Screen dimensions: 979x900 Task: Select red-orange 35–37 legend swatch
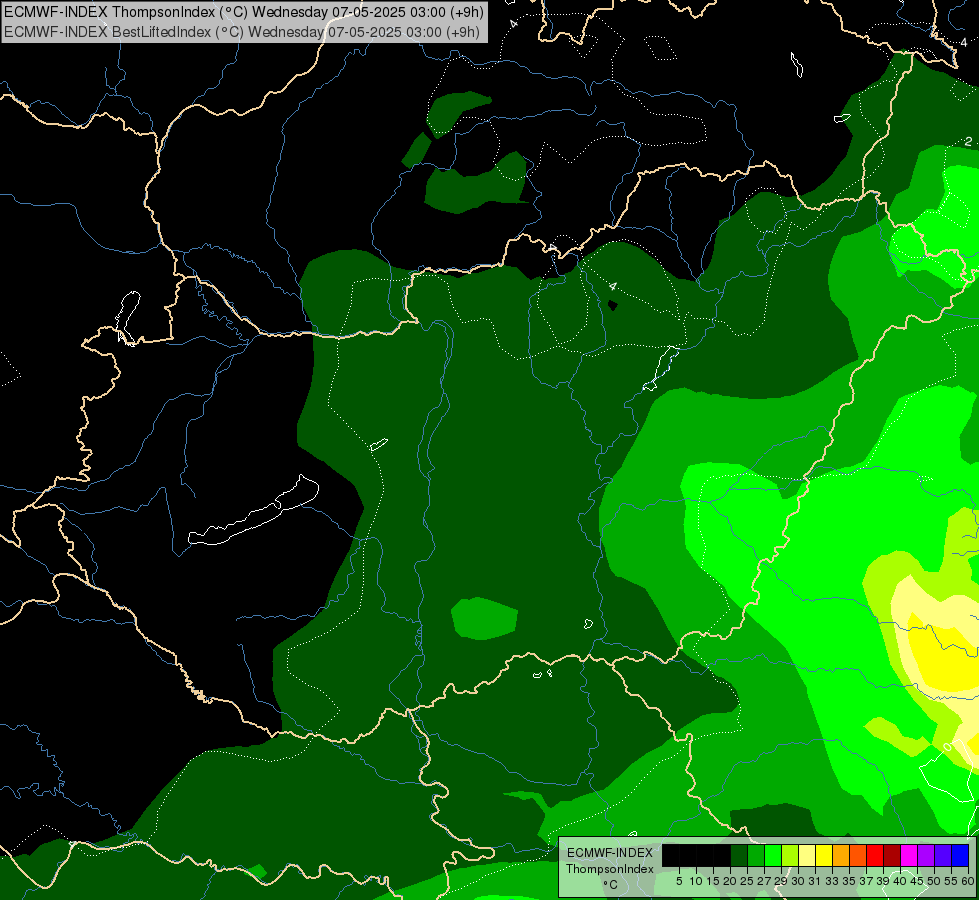pyautogui.click(x=858, y=856)
